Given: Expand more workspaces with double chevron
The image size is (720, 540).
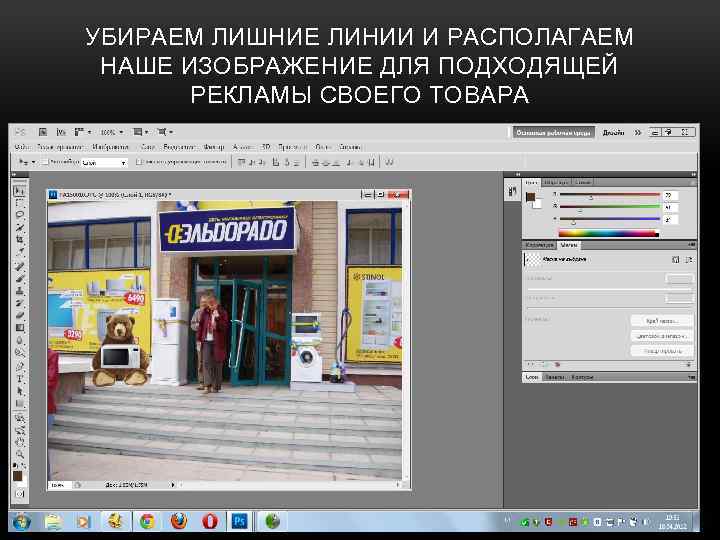Looking at the screenshot, I should [638, 133].
